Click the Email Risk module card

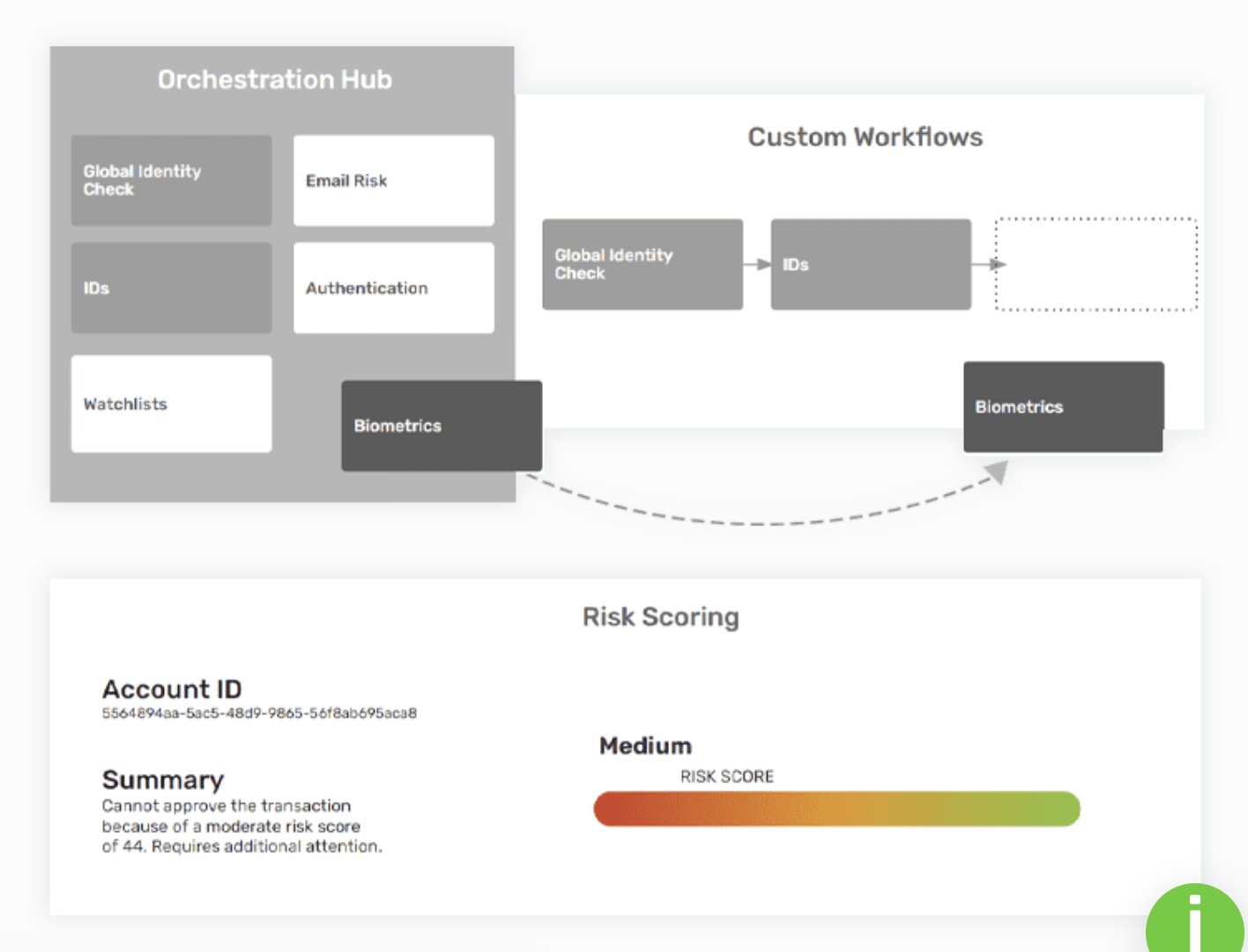(394, 180)
